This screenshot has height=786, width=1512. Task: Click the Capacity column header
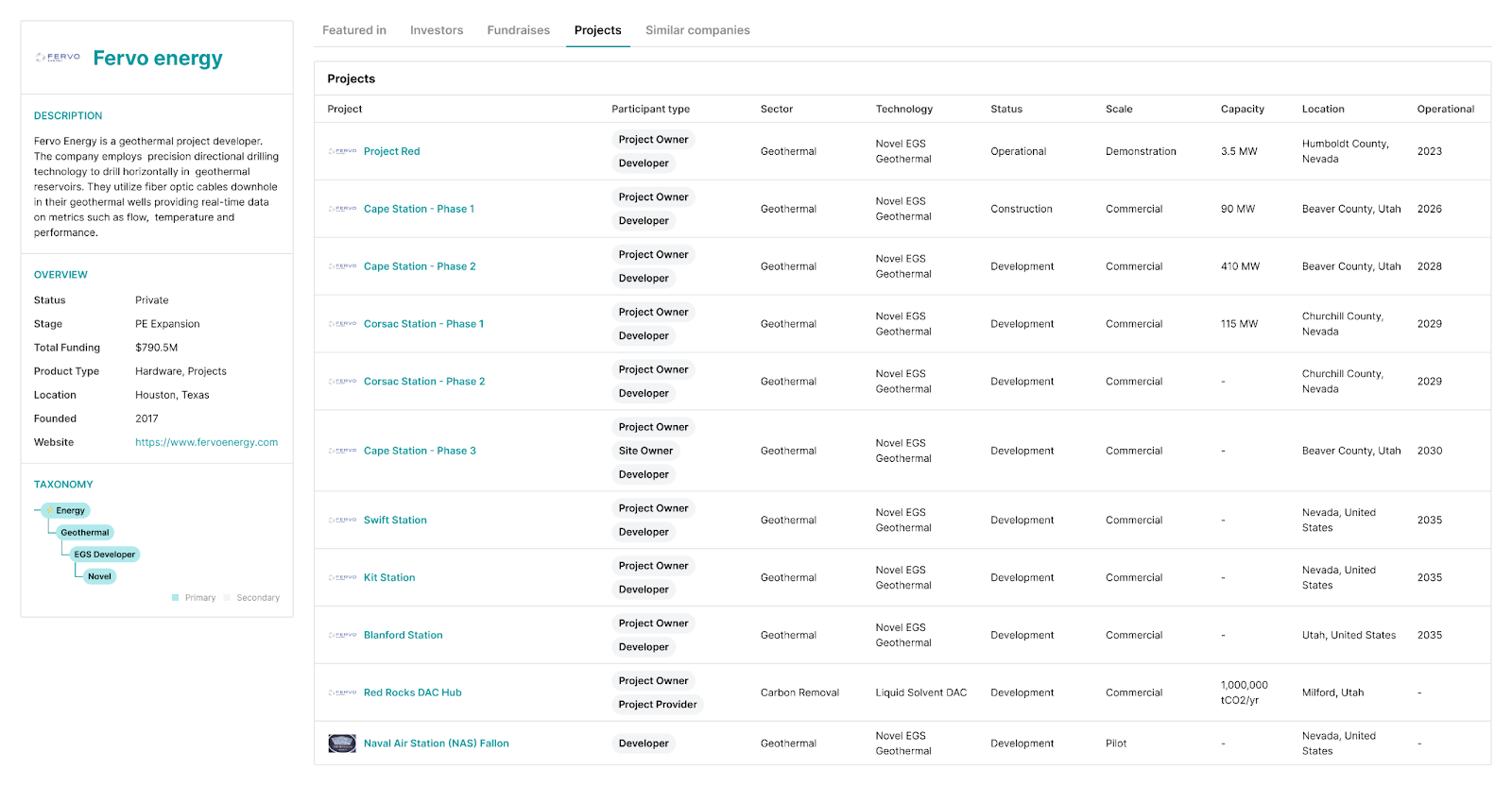pyautogui.click(x=1243, y=110)
